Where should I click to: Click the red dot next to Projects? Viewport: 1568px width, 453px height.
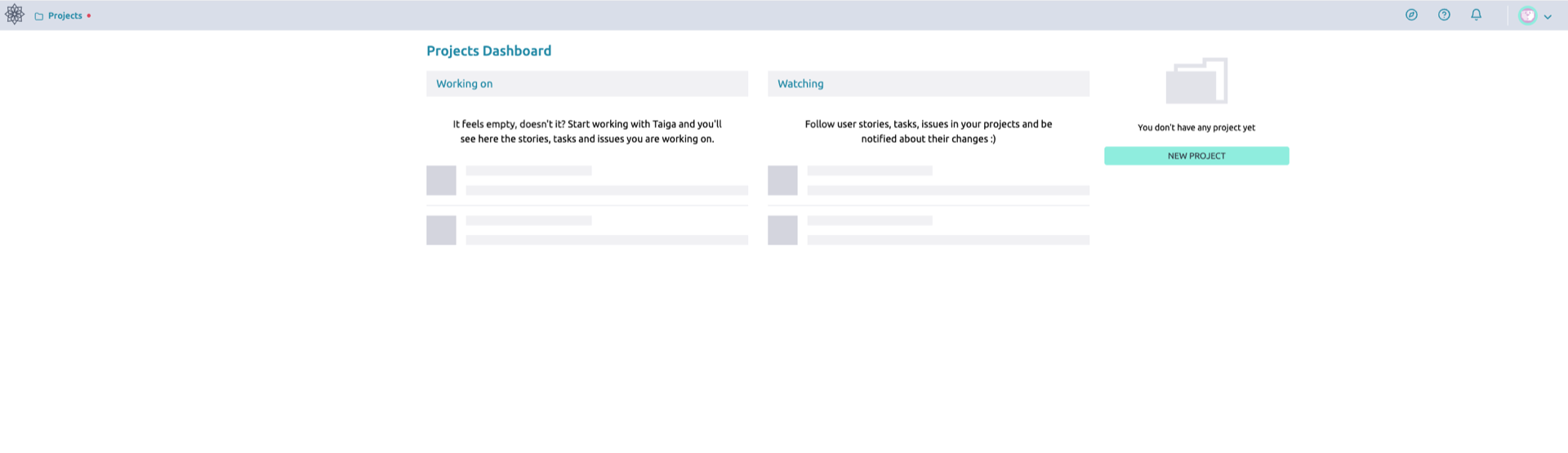point(89,16)
